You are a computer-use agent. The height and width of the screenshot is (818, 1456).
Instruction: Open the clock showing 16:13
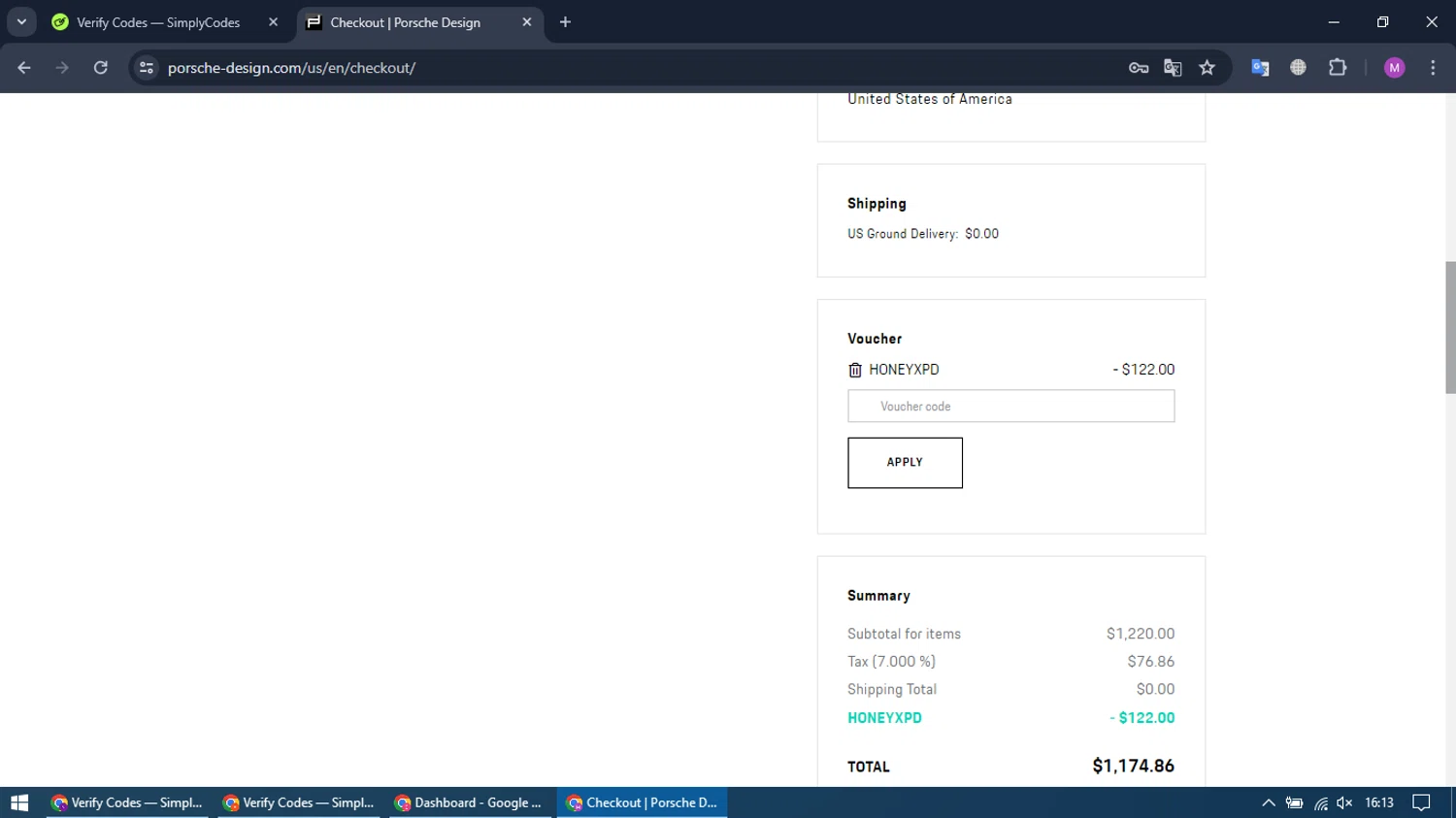(x=1379, y=802)
